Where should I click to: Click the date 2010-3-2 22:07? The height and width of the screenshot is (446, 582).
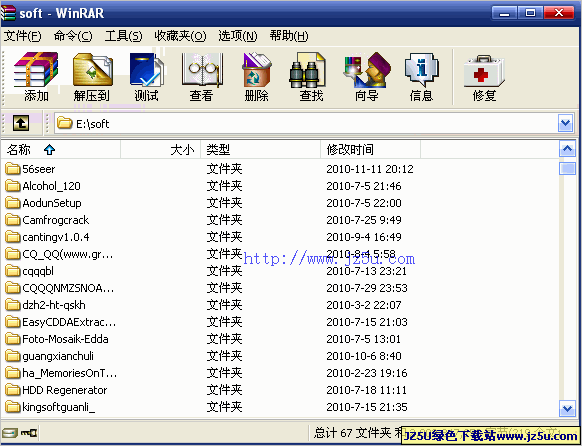(x=364, y=305)
